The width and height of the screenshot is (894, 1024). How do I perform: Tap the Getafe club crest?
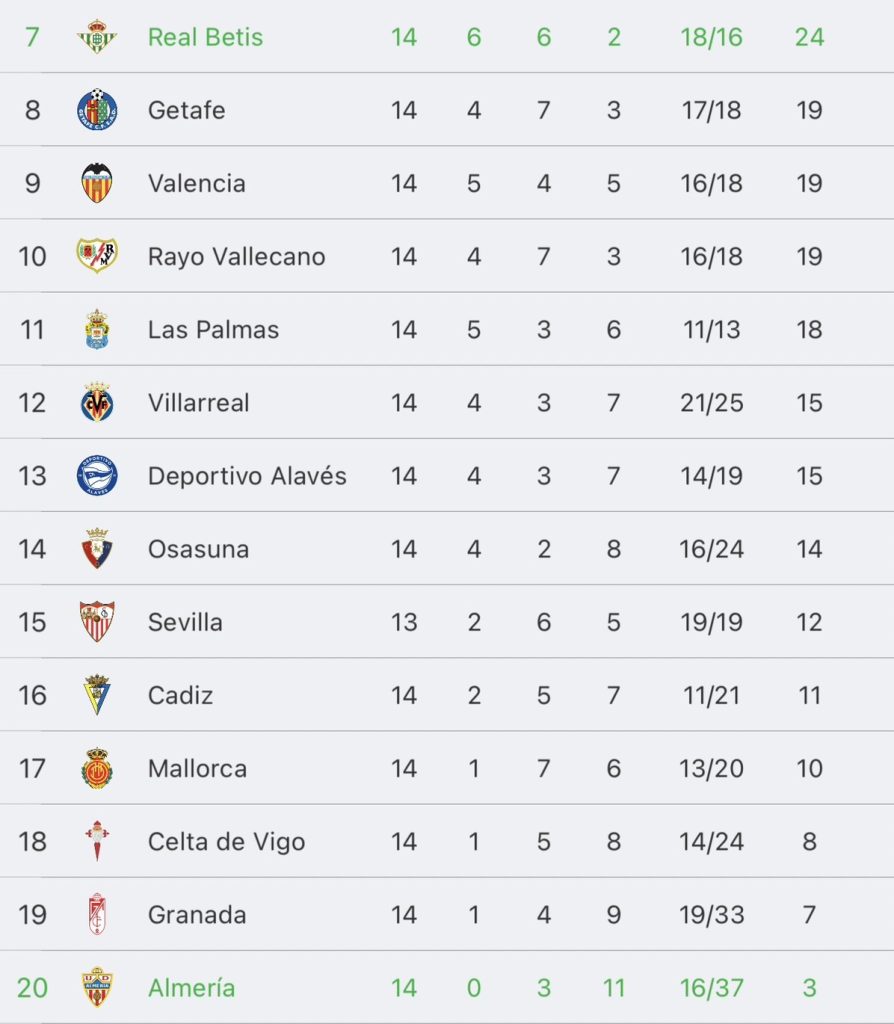coord(97,110)
